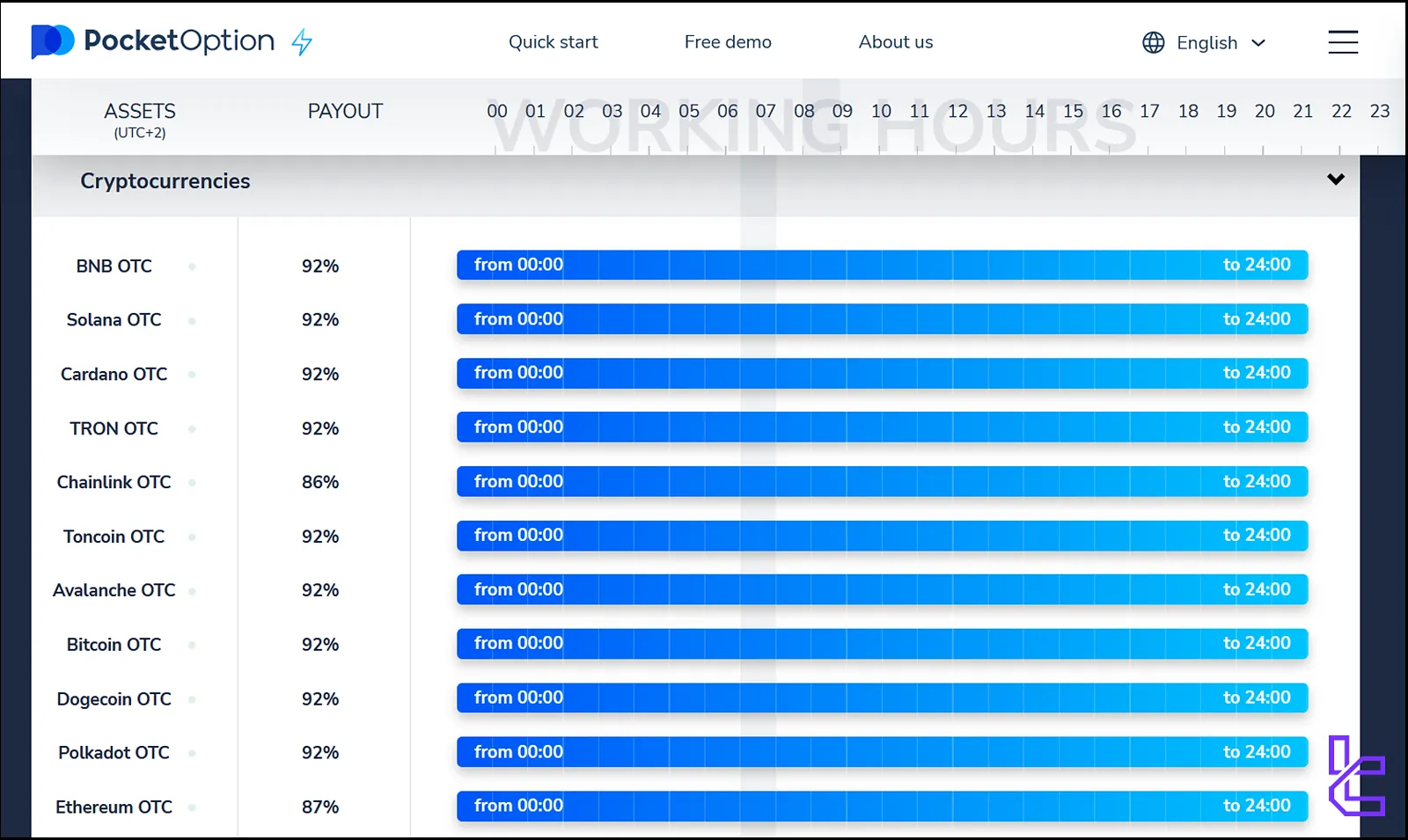
Task: Click the status dot next to TRON OTC
Action: point(192,429)
